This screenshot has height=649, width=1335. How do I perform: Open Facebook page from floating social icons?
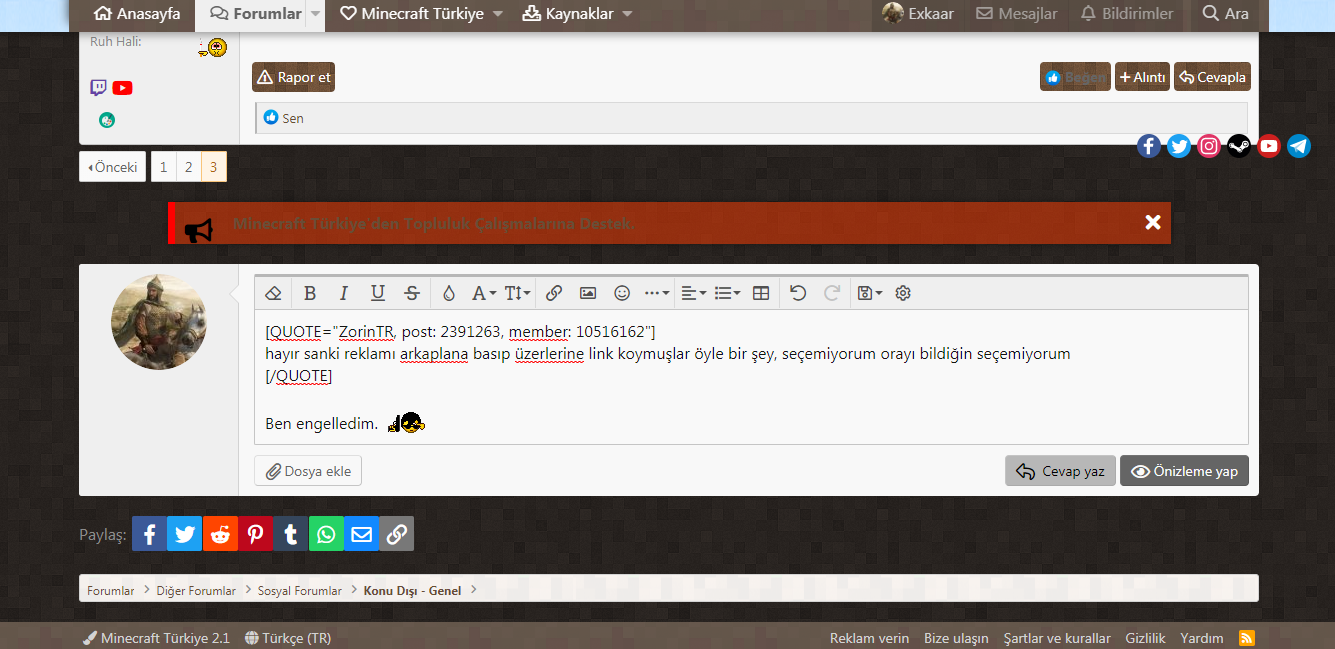(1149, 146)
